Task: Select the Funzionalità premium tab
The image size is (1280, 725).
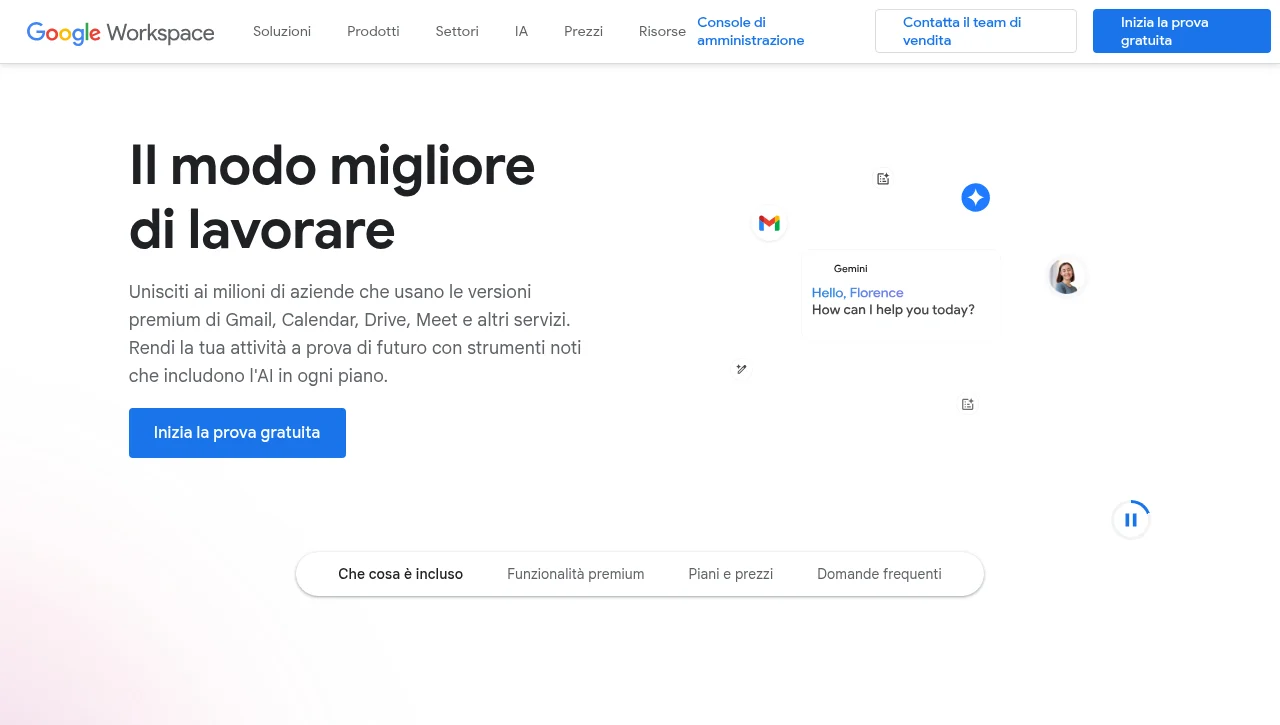Action: pos(575,574)
